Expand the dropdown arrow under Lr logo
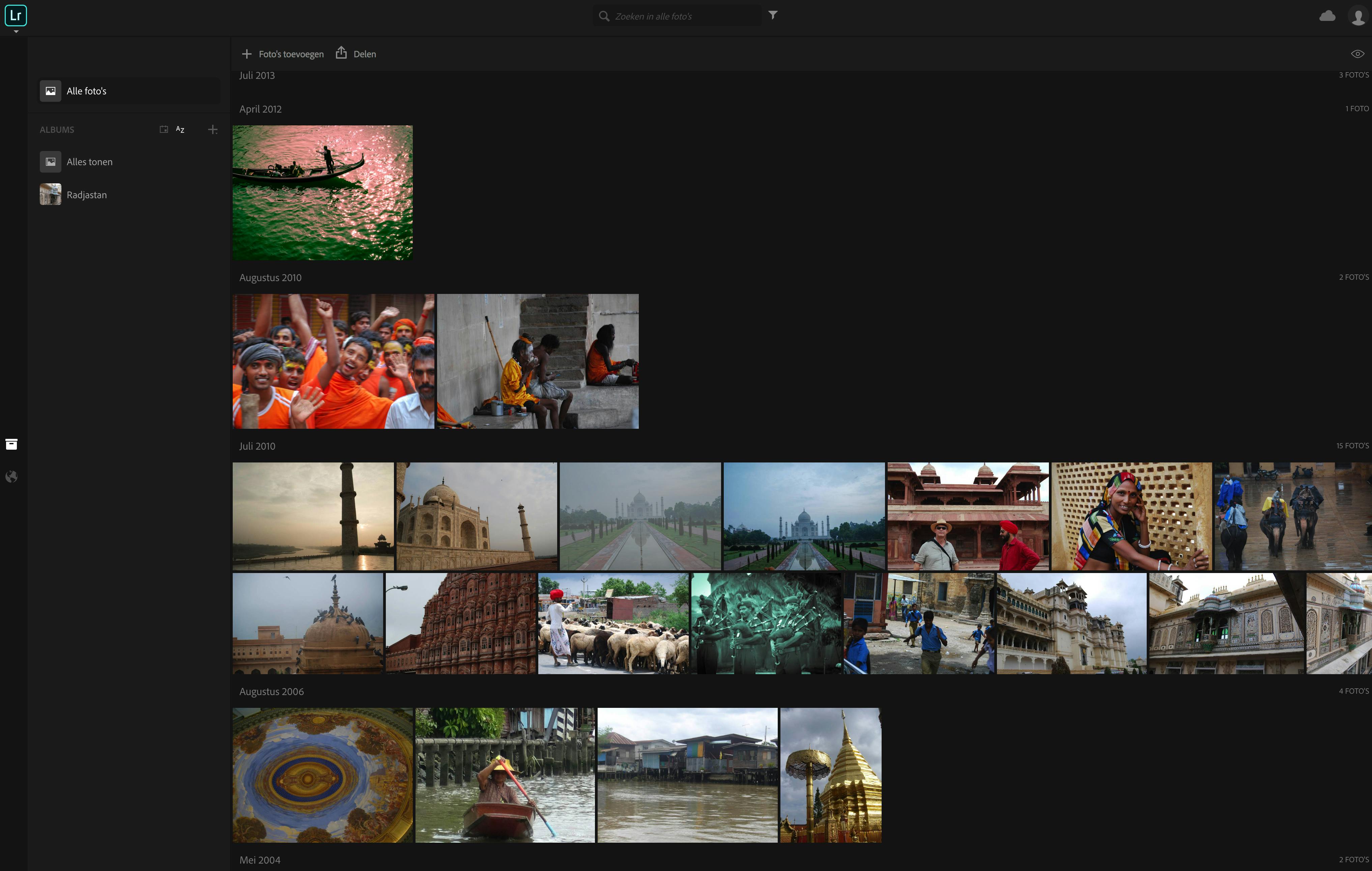The image size is (1372, 871). [16, 32]
